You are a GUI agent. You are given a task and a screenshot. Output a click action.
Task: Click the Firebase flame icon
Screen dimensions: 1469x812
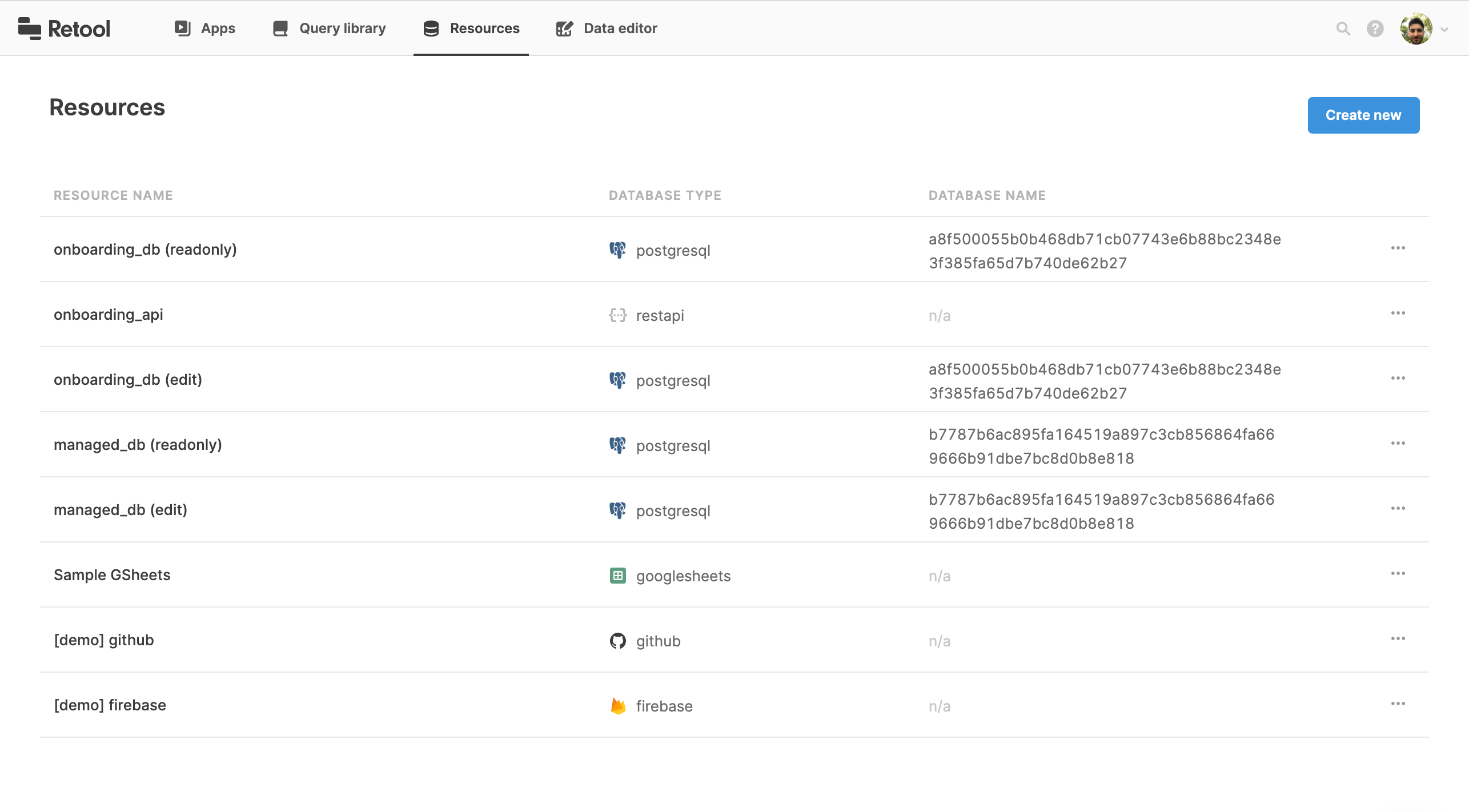[x=617, y=706]
